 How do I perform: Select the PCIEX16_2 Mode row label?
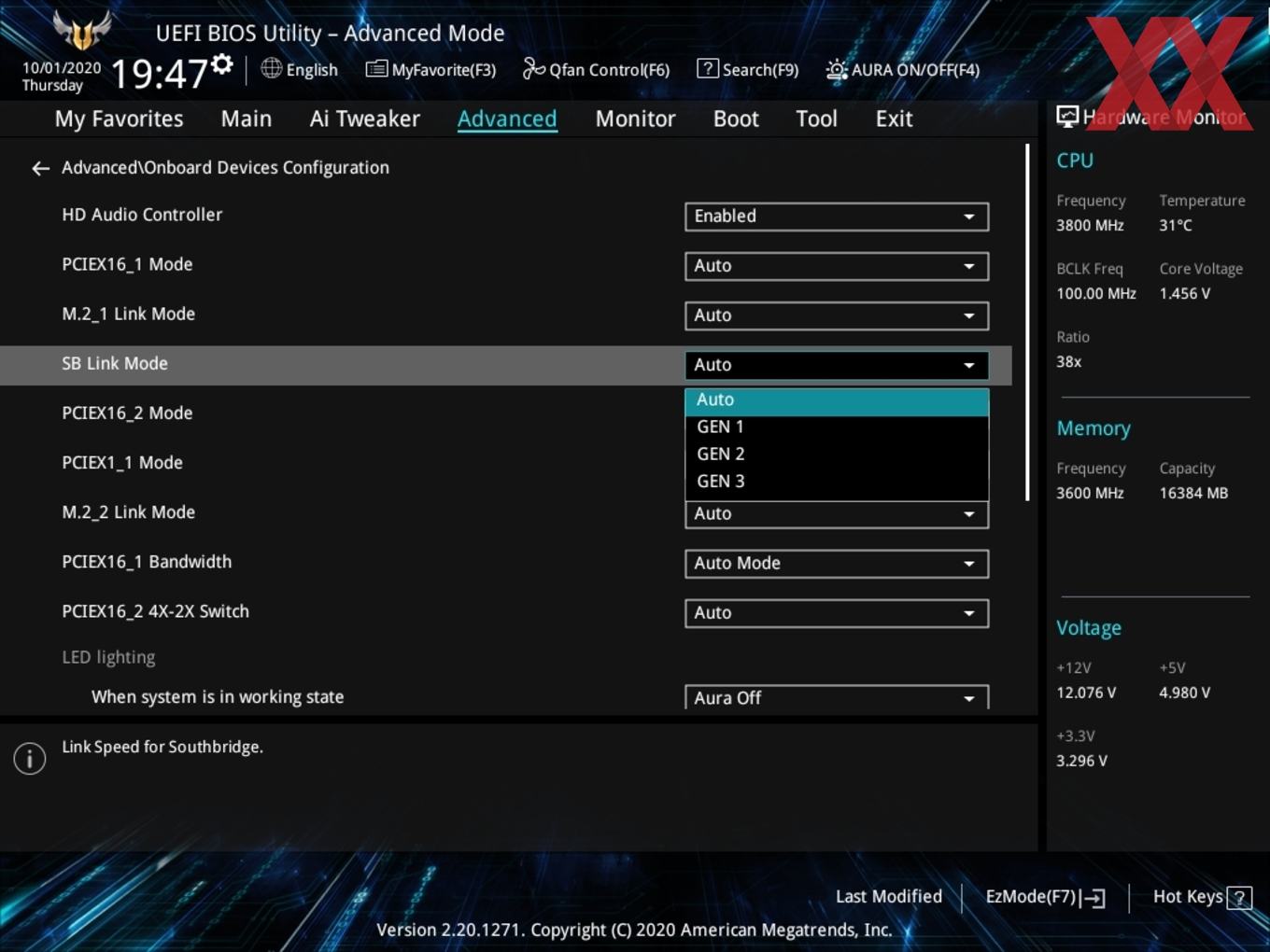[x=127, y=413]
